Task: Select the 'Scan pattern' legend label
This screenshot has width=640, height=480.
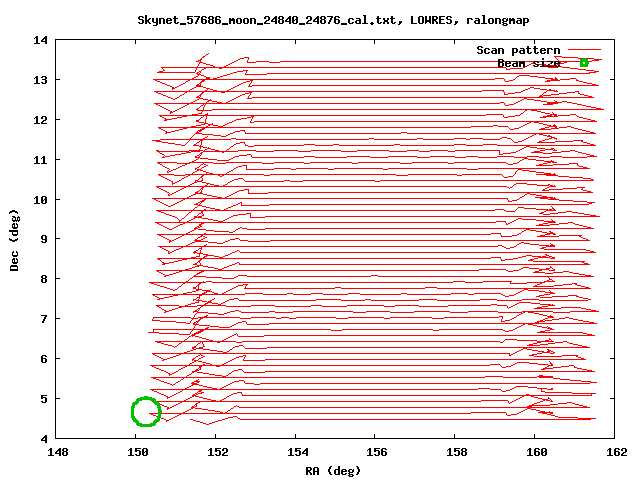Action: click(518, 50)
